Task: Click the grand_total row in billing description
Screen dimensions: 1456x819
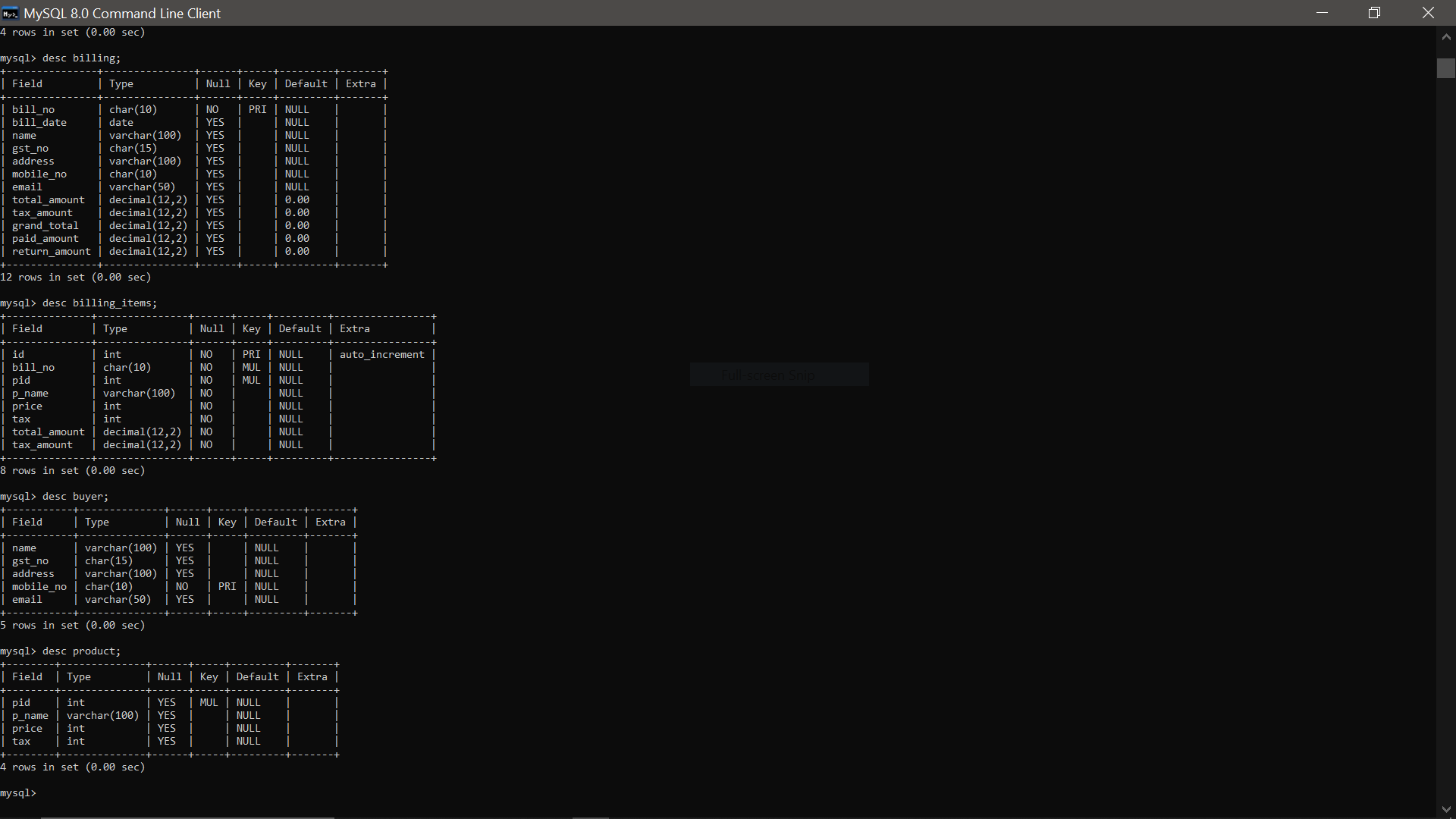Action: pyautogui.click(x=45, y=225)
